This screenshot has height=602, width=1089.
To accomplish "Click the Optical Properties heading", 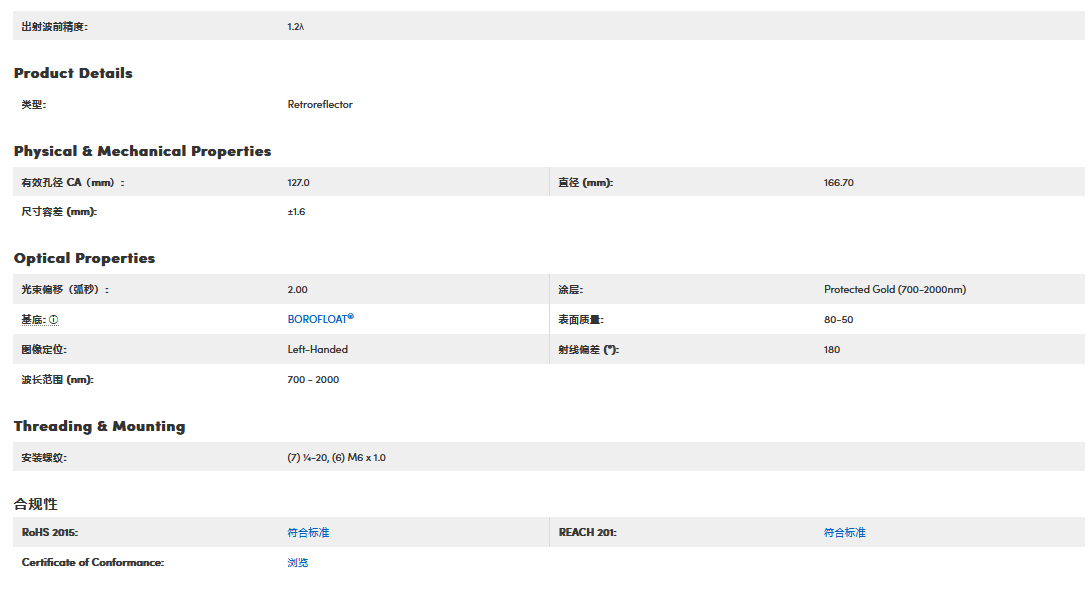I will click(85, 258).
